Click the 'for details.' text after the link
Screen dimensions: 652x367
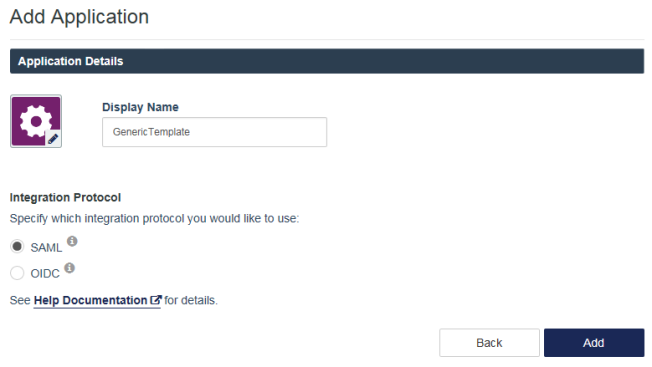click(191, 300)
